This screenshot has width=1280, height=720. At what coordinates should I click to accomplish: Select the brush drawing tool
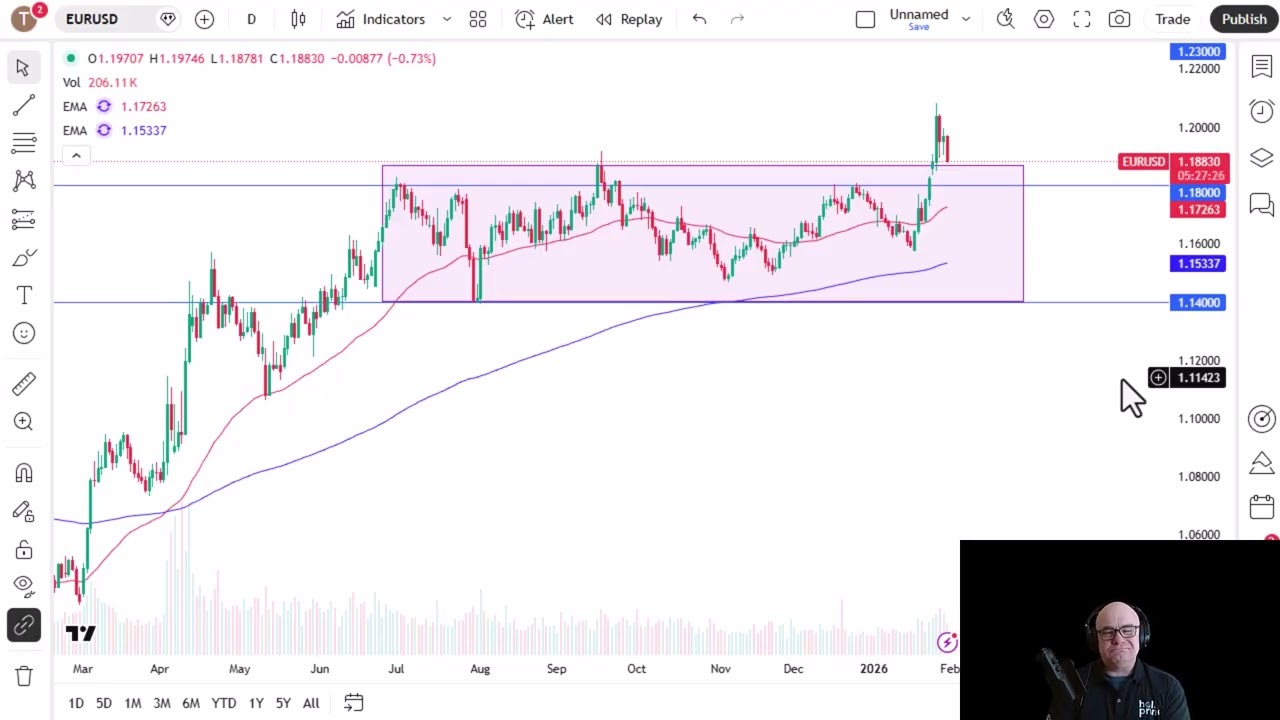23,258
